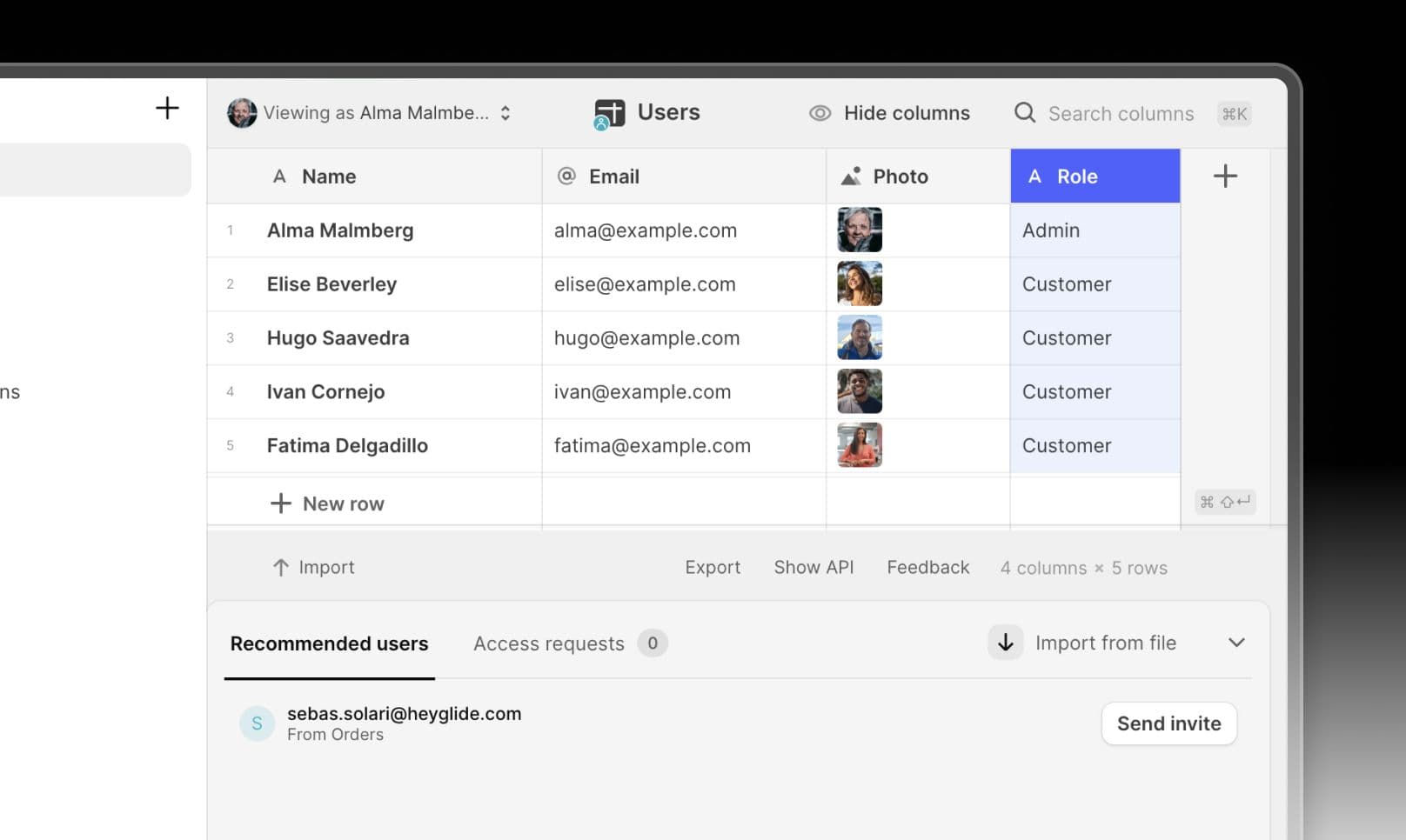The width and height of the screenshot is (1406, 840).
Task: Select the Photo column header
Action: pyautogui.click(x=918, y=177)
